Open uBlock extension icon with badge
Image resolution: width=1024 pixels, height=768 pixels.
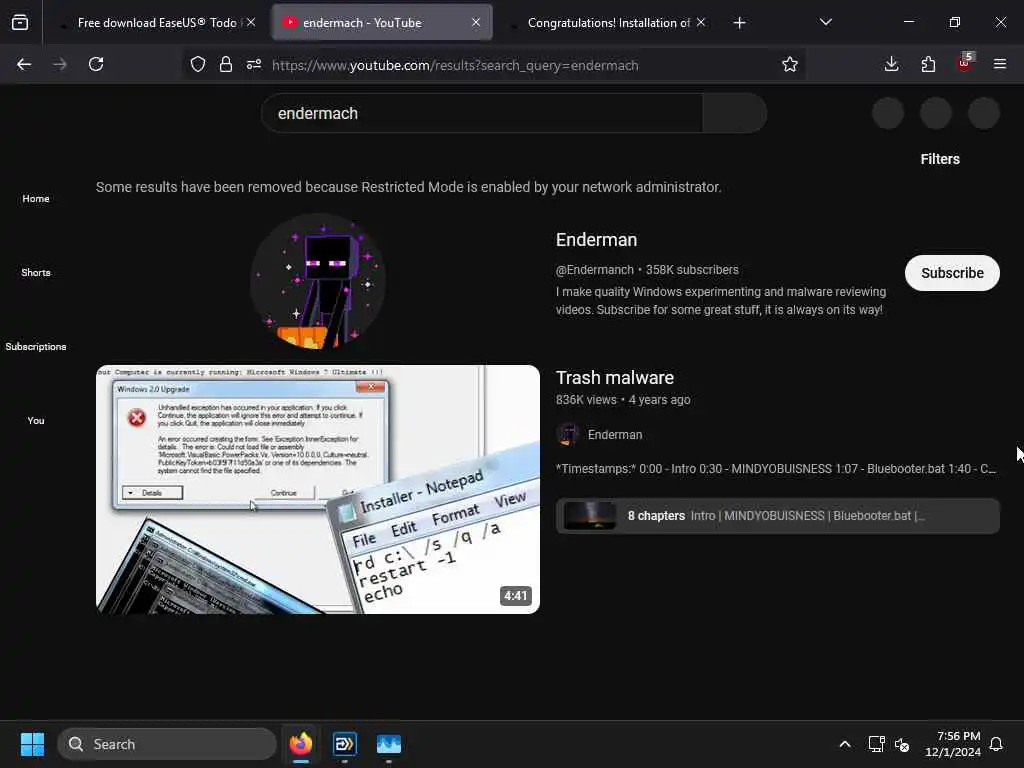(965, 63)
